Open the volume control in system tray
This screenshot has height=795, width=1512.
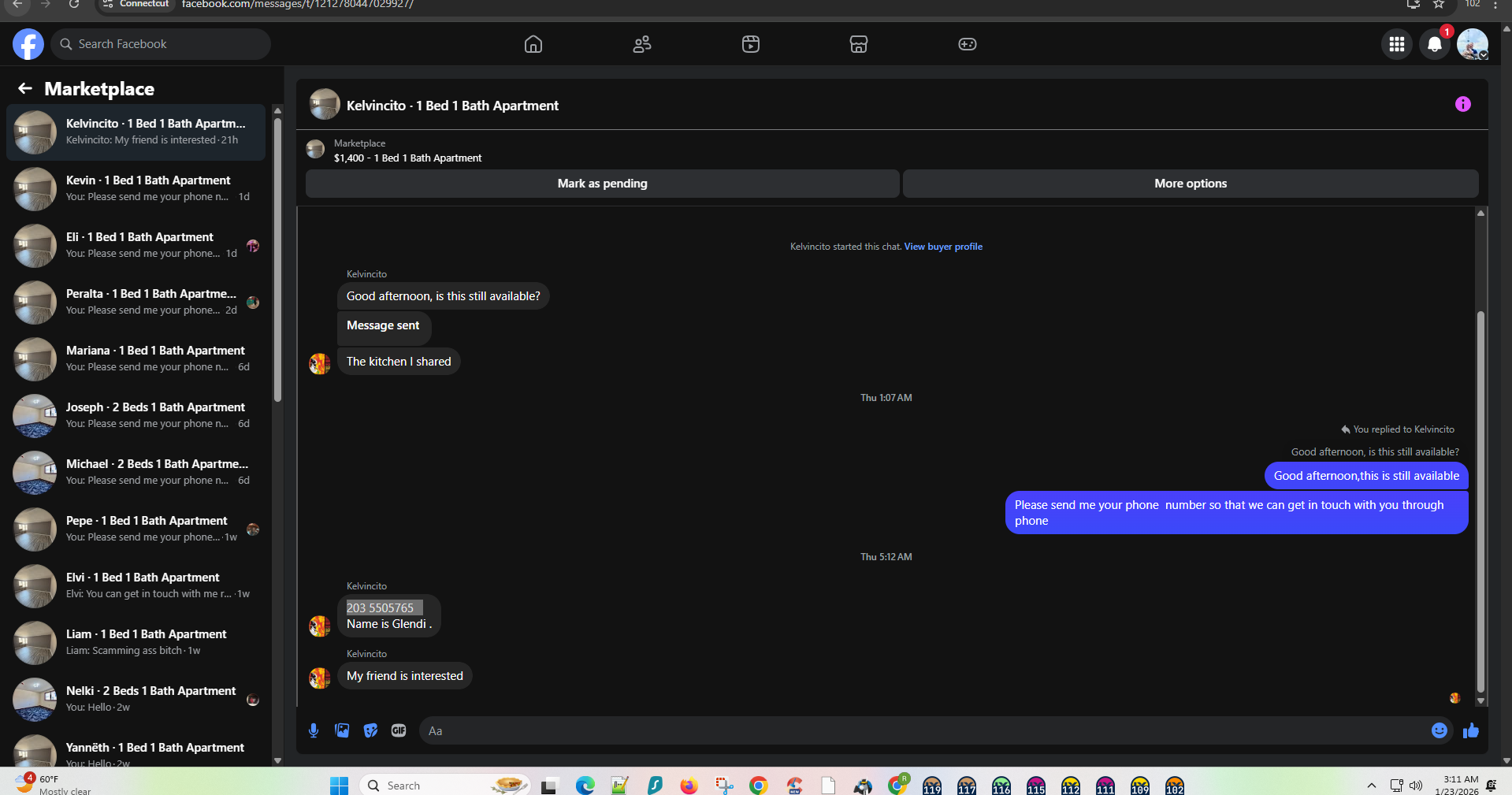(1416, 786)
